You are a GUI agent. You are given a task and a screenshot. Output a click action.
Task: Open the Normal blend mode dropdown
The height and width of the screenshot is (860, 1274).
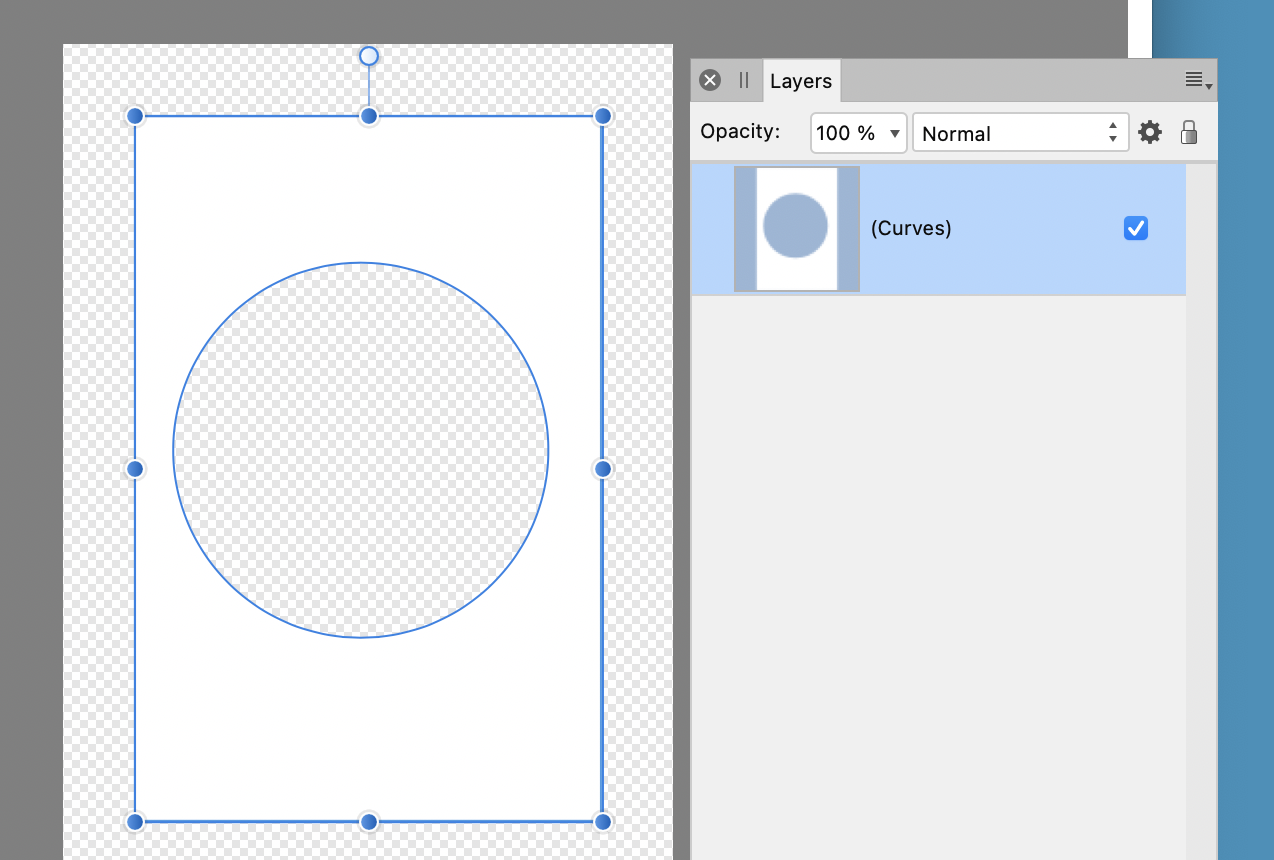tap(1021, 133)
